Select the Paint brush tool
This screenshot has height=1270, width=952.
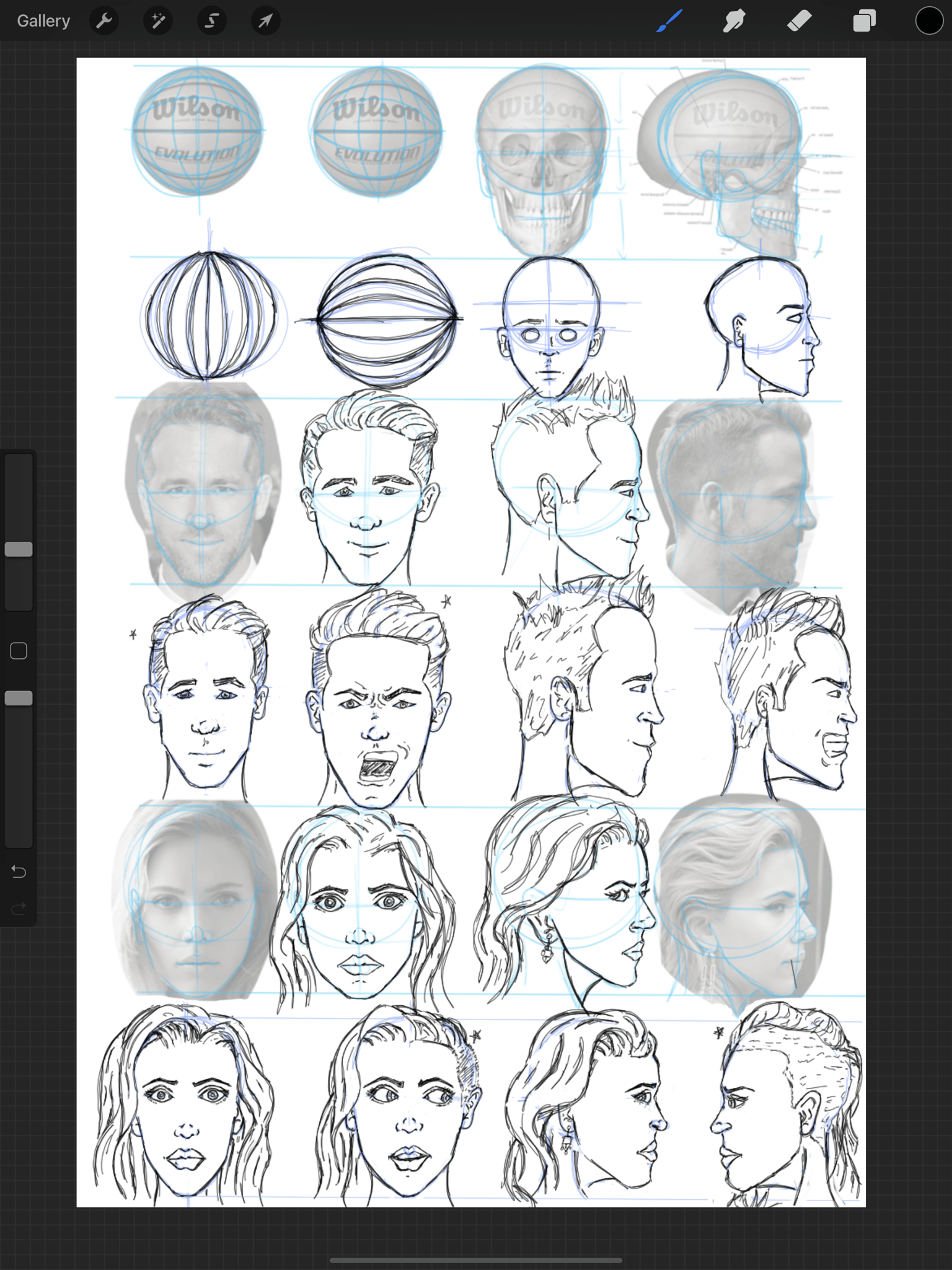[x=669, y=21]
